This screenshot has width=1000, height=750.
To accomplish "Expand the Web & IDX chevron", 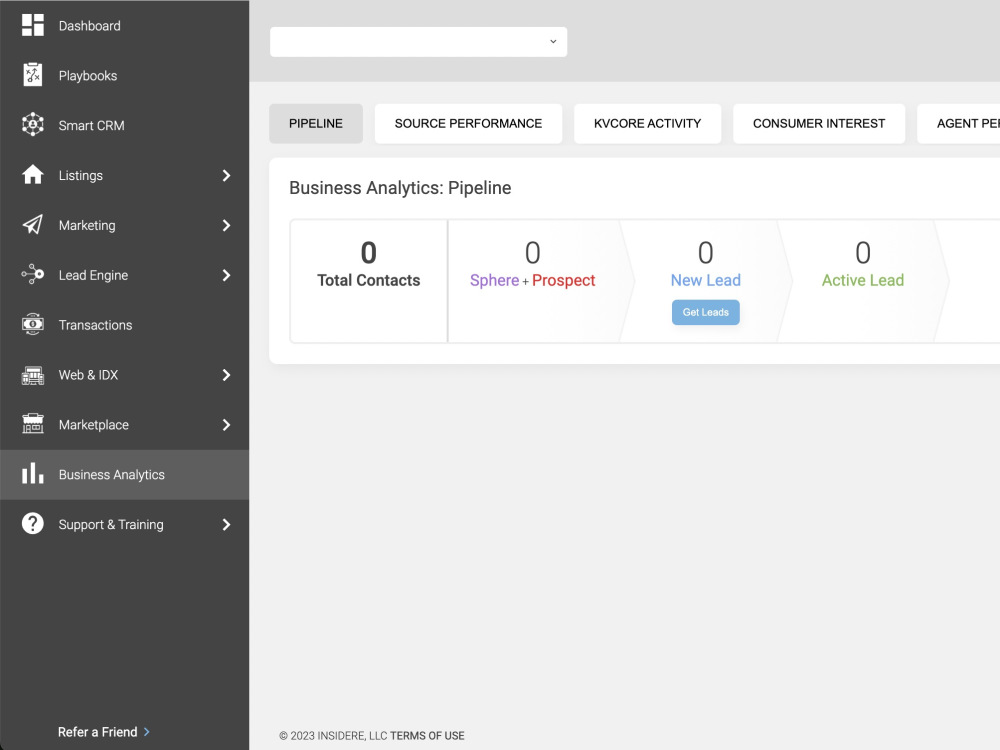I will [x=226, y=375].
